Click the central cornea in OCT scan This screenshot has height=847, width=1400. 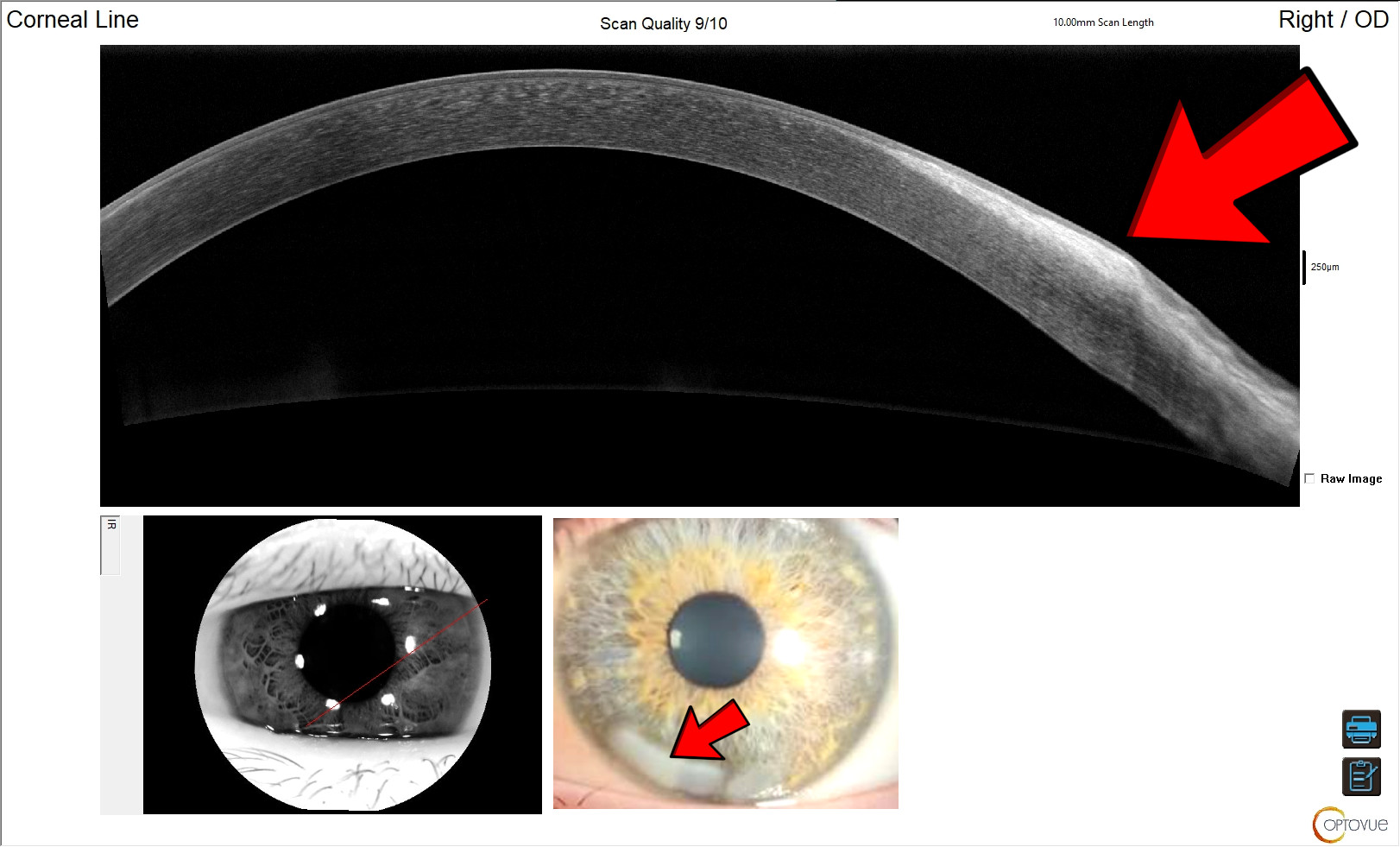552,110
